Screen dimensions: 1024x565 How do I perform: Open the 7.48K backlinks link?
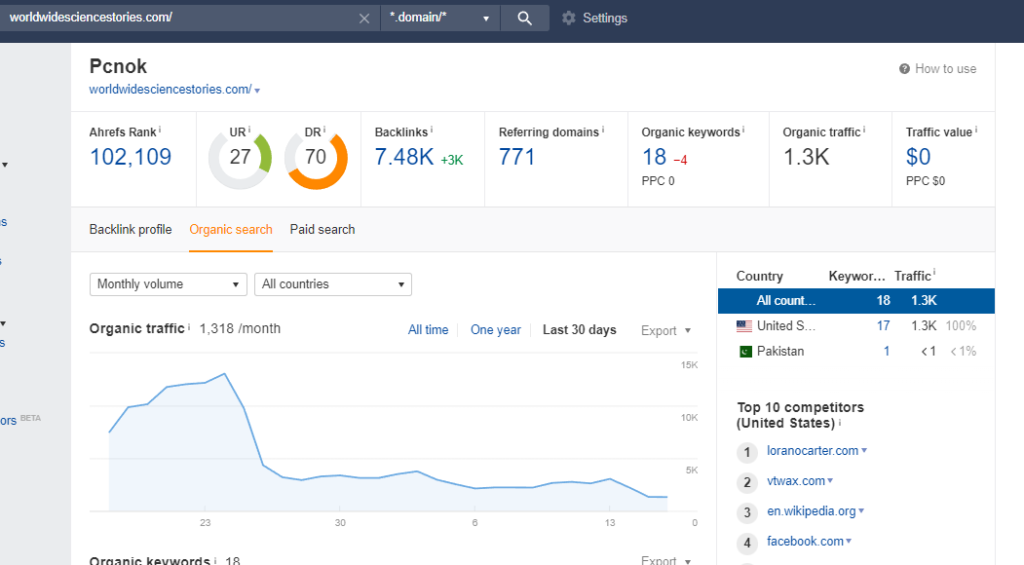click(404, 157)
